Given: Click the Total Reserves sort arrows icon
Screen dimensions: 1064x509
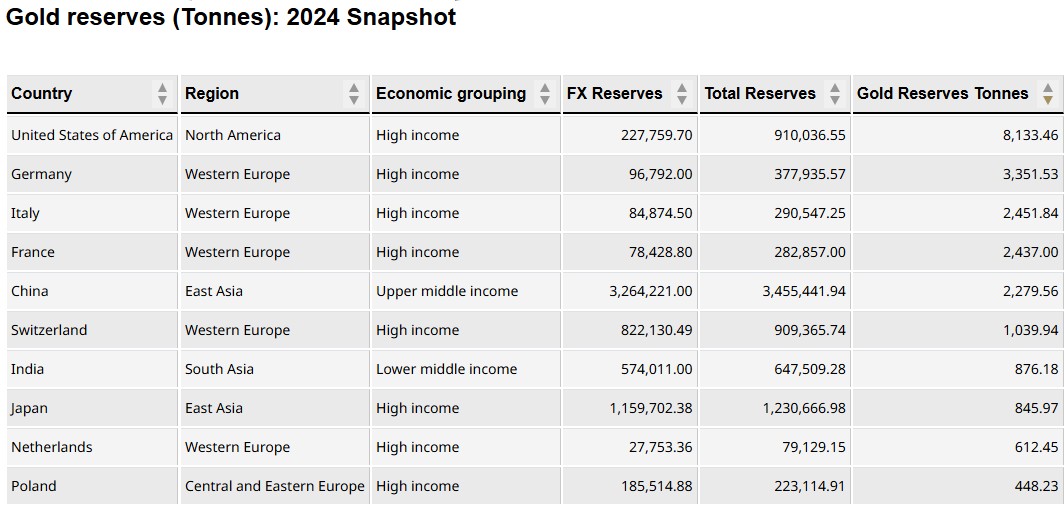Looking at the screenshot, I should pyautogui.click(x=835, y=94).
